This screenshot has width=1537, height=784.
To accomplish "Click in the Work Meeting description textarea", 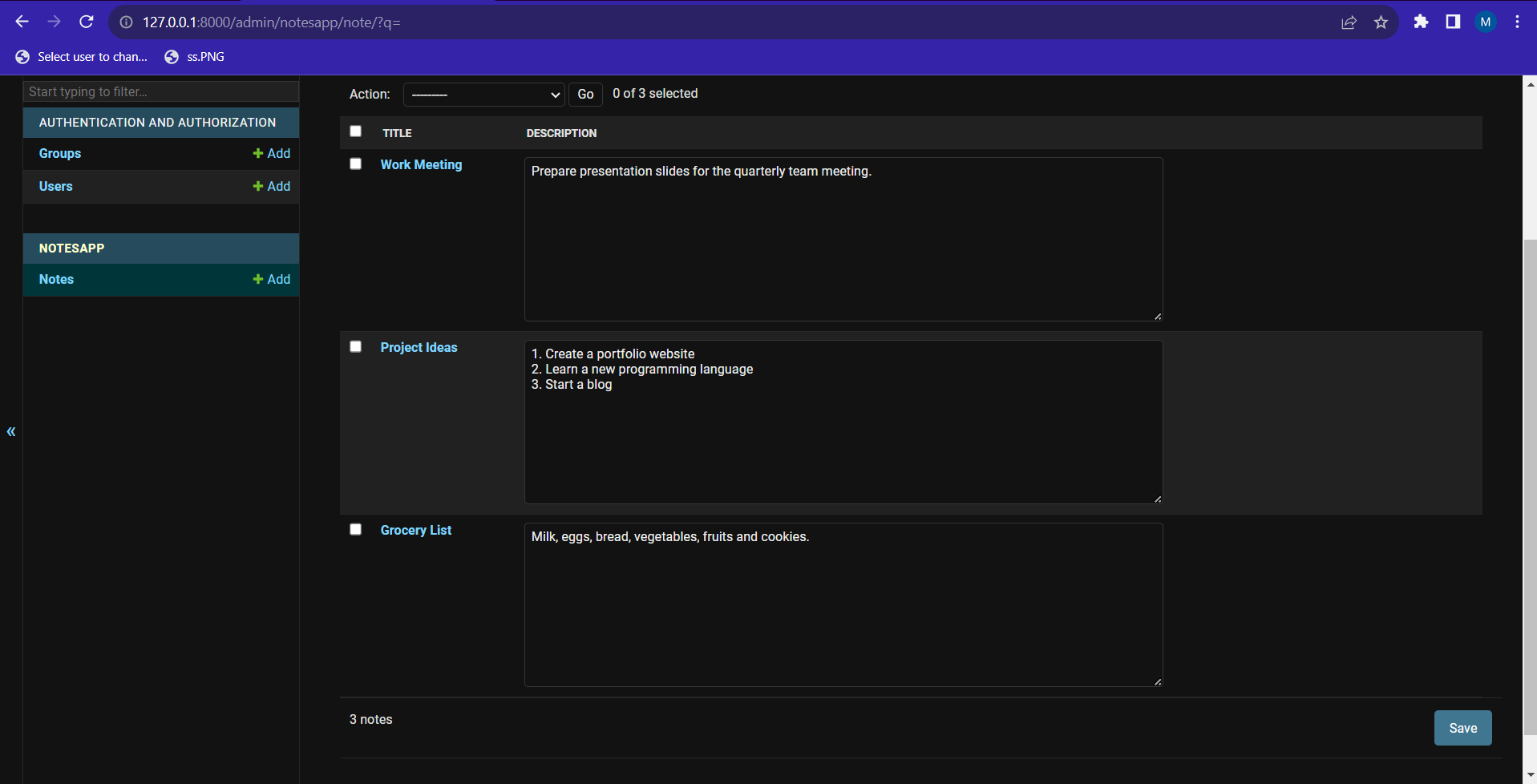I will (x=843, y=239).
